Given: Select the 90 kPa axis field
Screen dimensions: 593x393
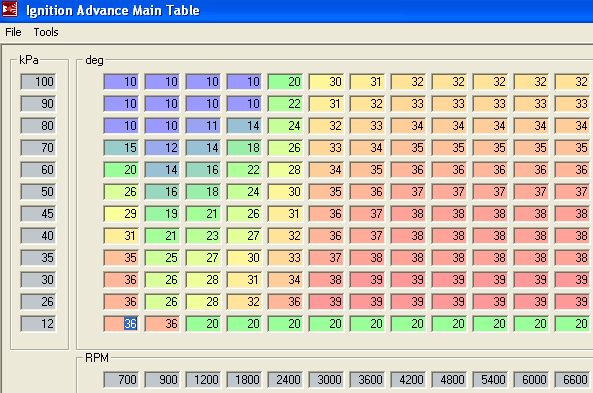Looking at the screenshot, I should [x=38, y=104].
